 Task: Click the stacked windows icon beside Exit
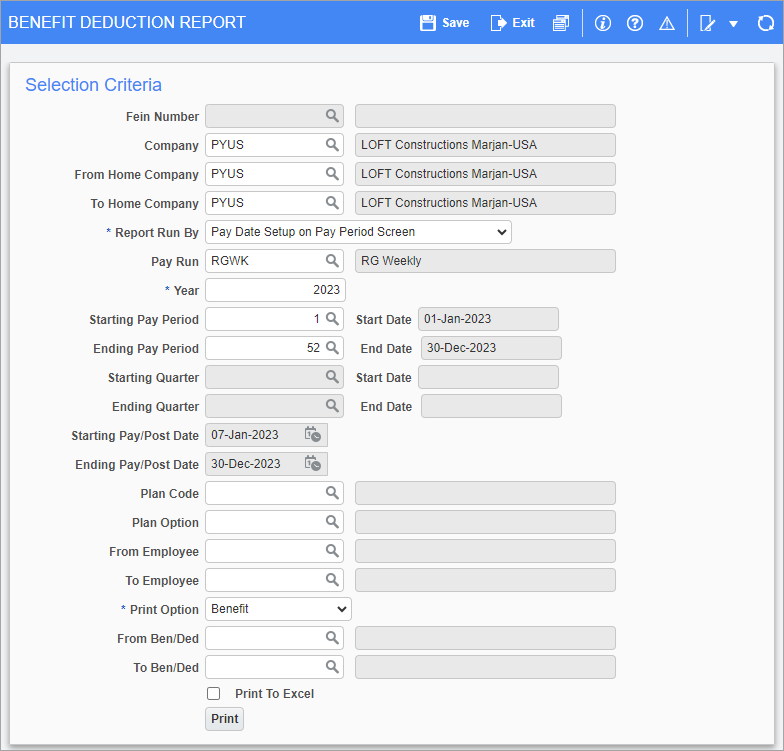[x=561, y=23]
